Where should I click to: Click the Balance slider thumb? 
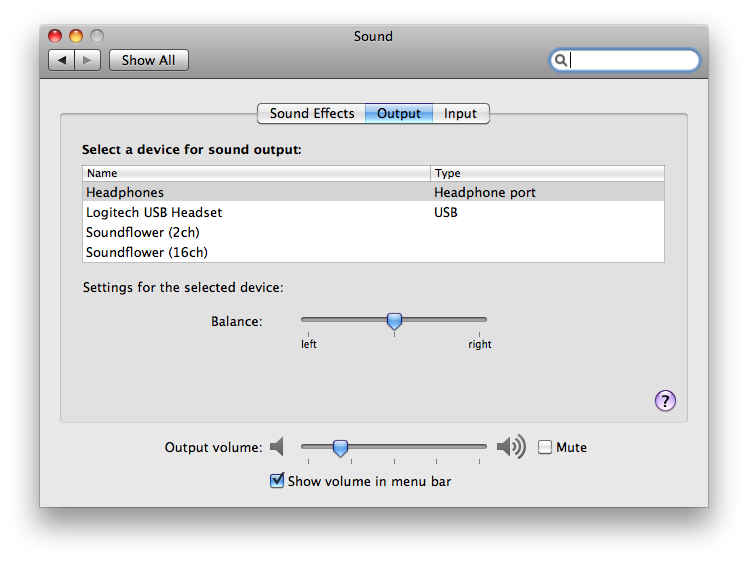coord(394,322)
